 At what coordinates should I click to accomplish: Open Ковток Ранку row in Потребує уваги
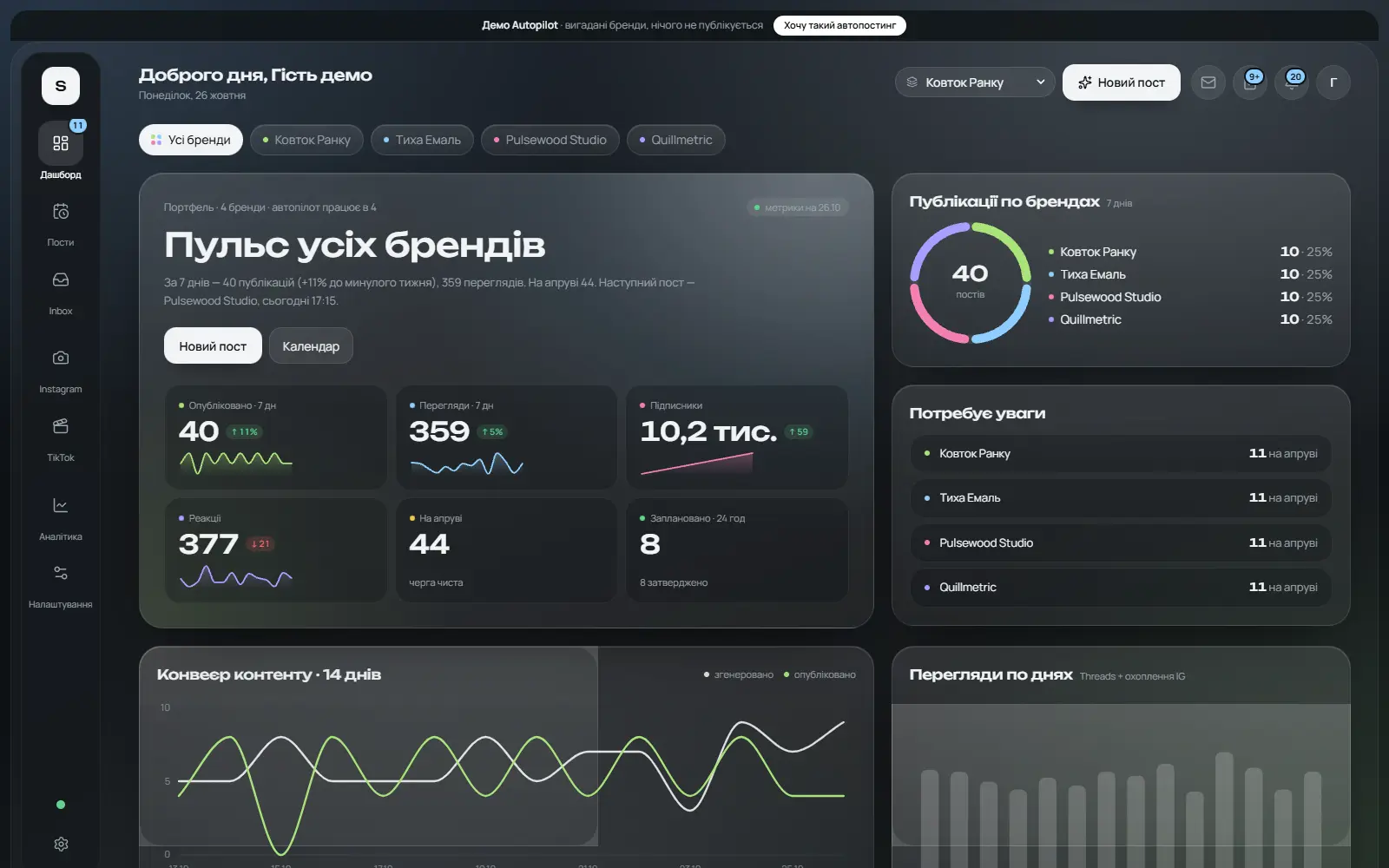pos(1121,453)
